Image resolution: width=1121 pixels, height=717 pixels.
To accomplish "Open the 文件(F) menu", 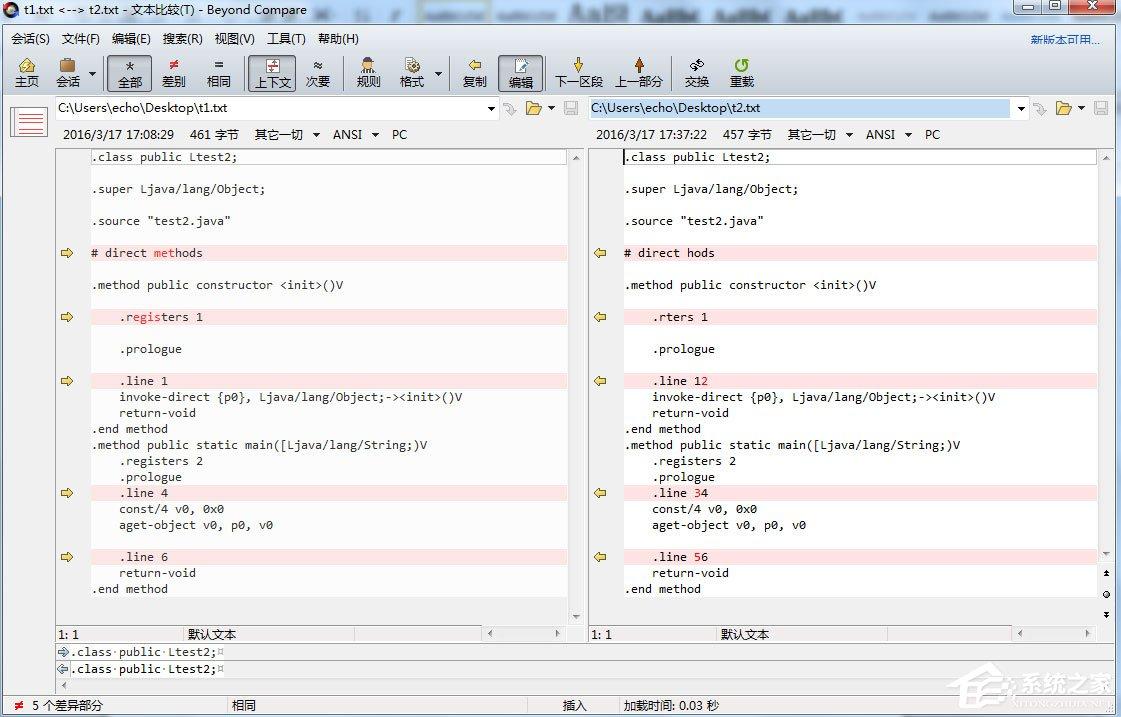I will pyautogui.click(x=81, y=39).
